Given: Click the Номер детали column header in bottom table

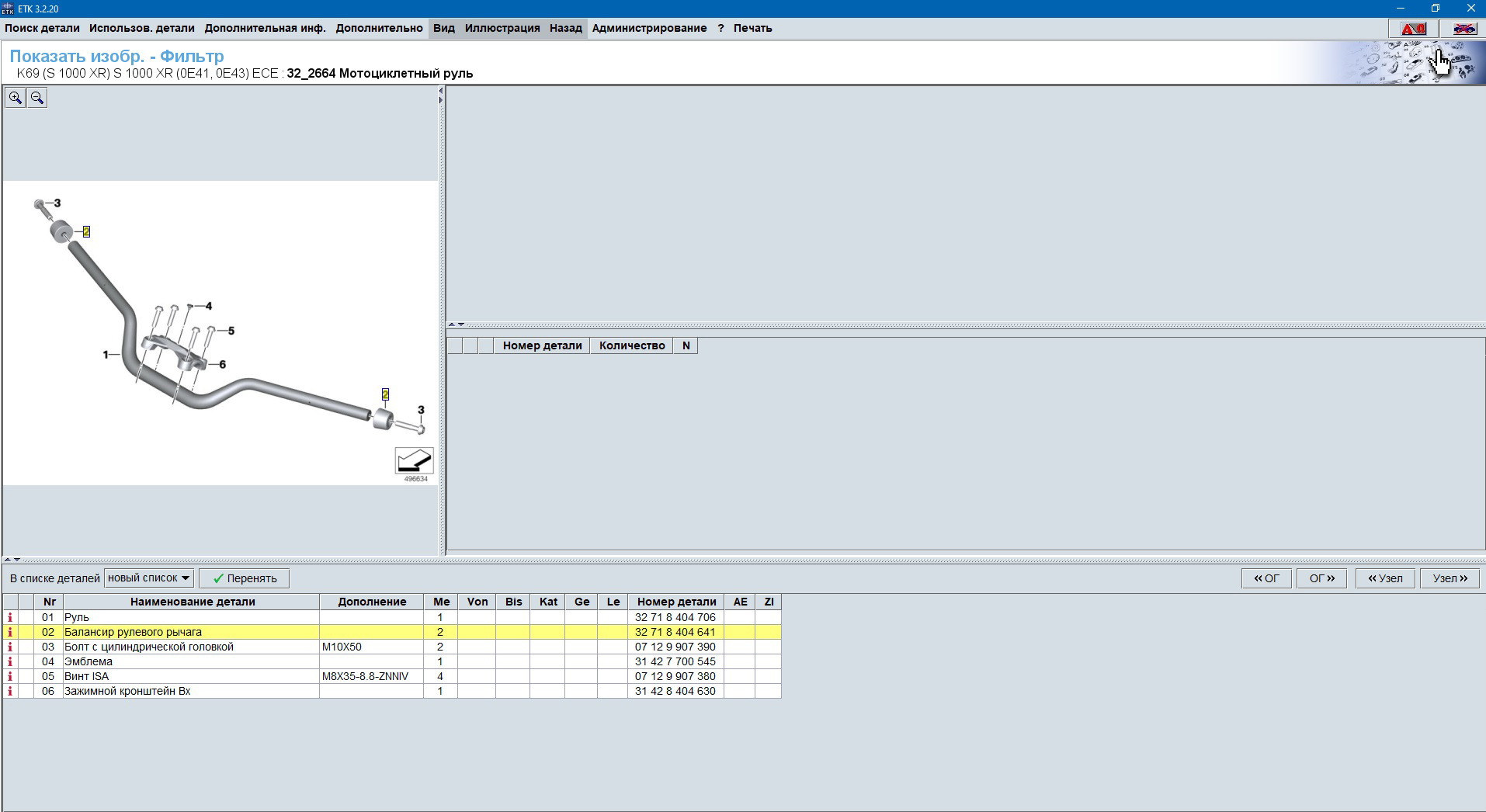Looking at the screenshot, I should coord(675,602).
